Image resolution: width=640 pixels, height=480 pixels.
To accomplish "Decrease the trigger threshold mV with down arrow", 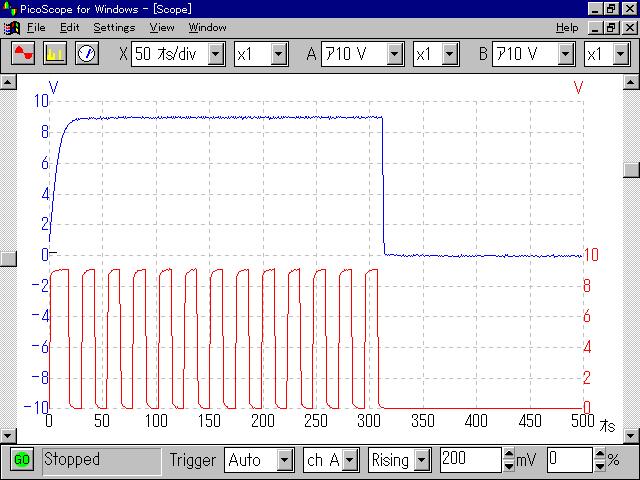I will pos(509,466).
